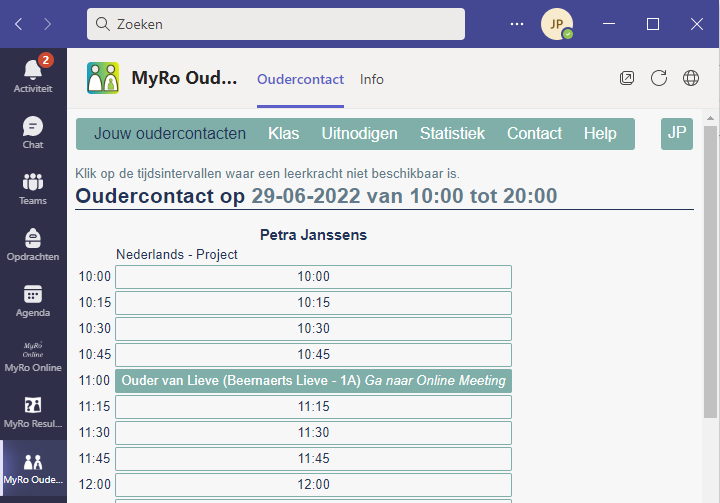Open the MyRo Online app
720x503 pixels.
click(x=33, y=356)
